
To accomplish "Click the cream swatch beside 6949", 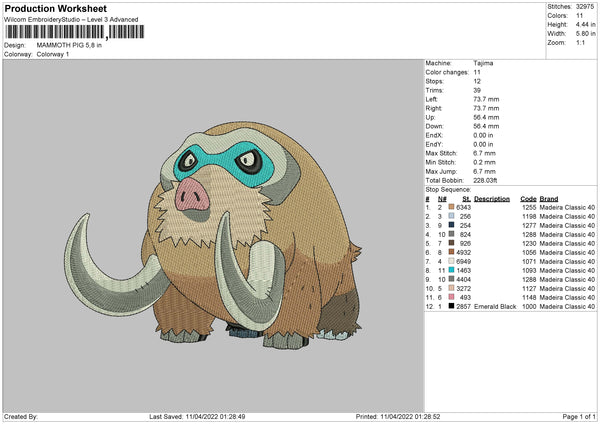I will point(451,261).
